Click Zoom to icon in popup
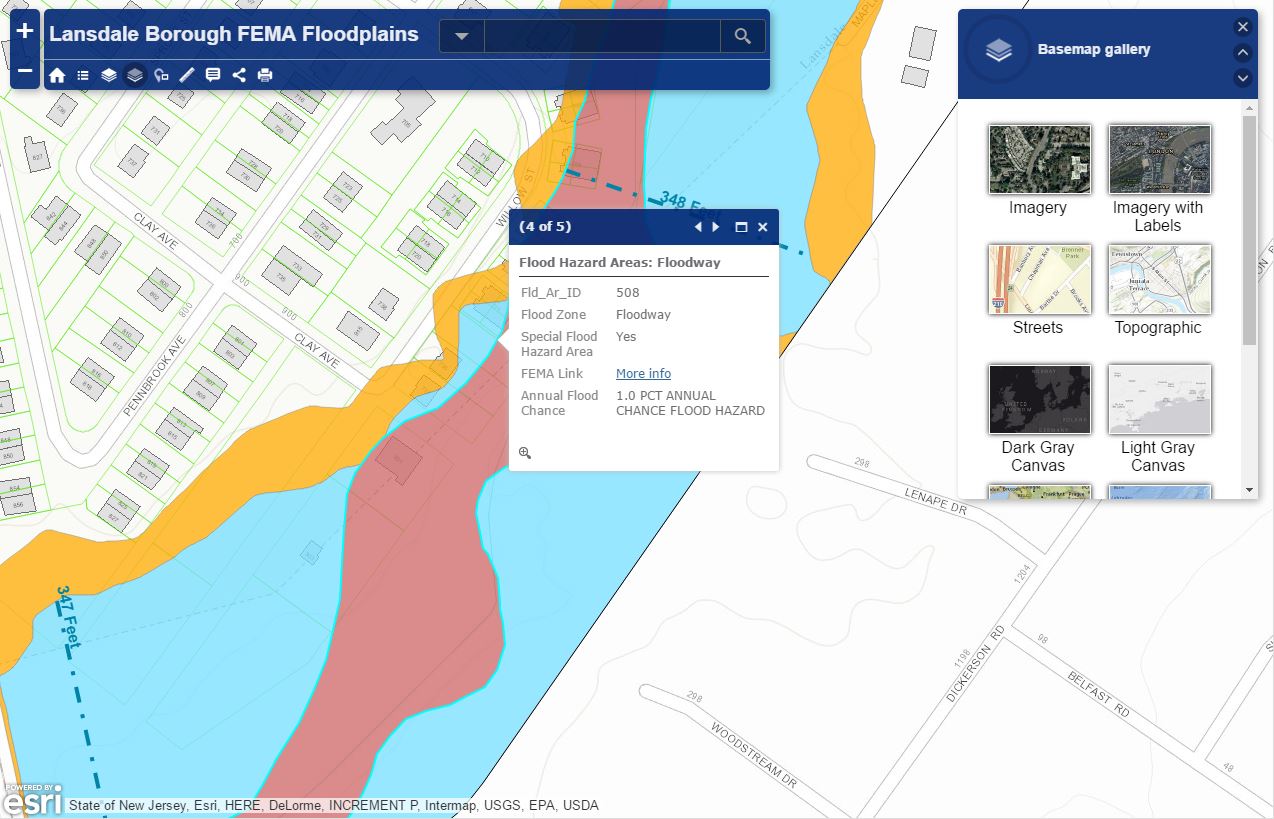 [x=525, y=453]
